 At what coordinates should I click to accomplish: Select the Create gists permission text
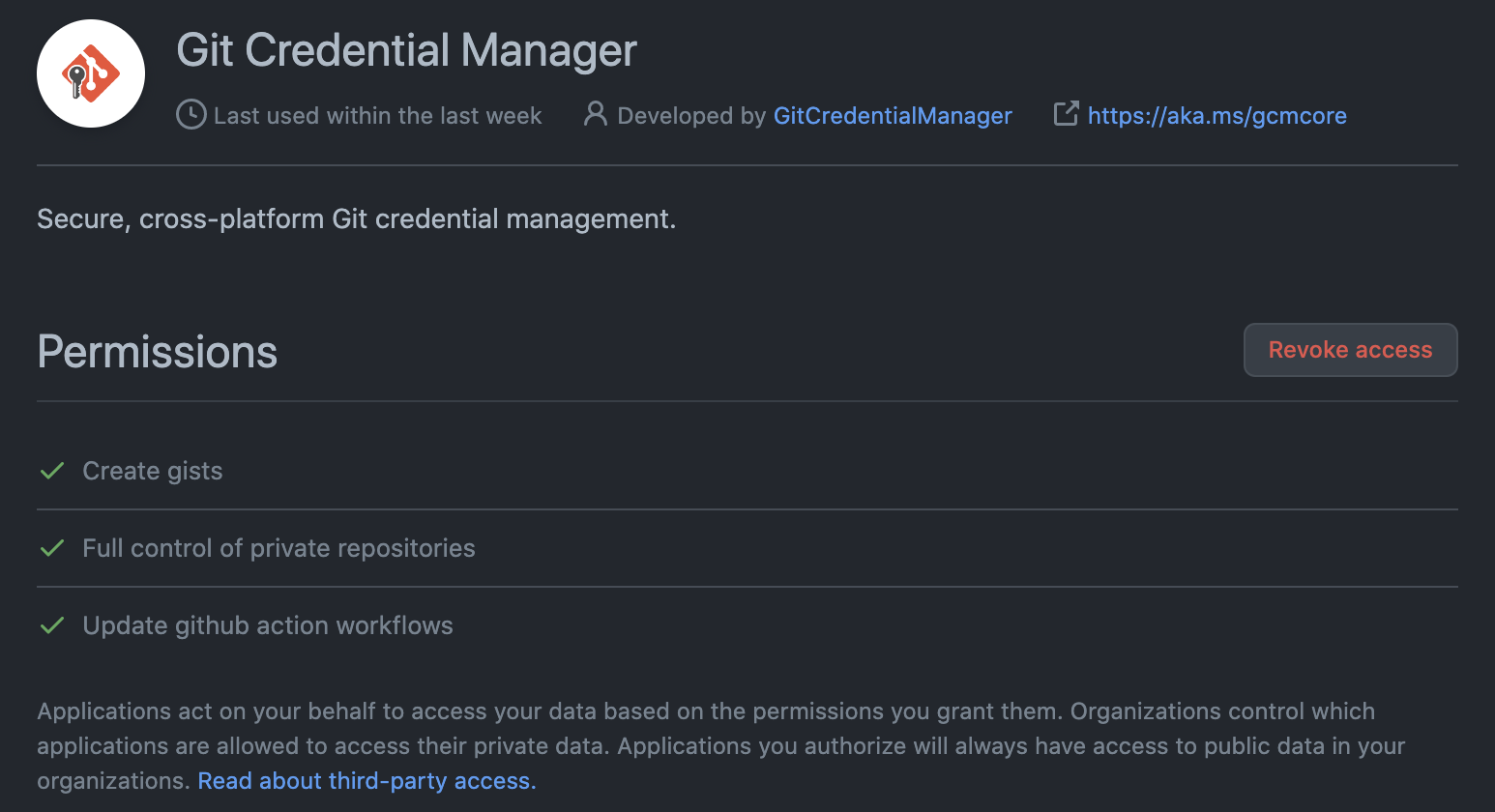point(153,471)
